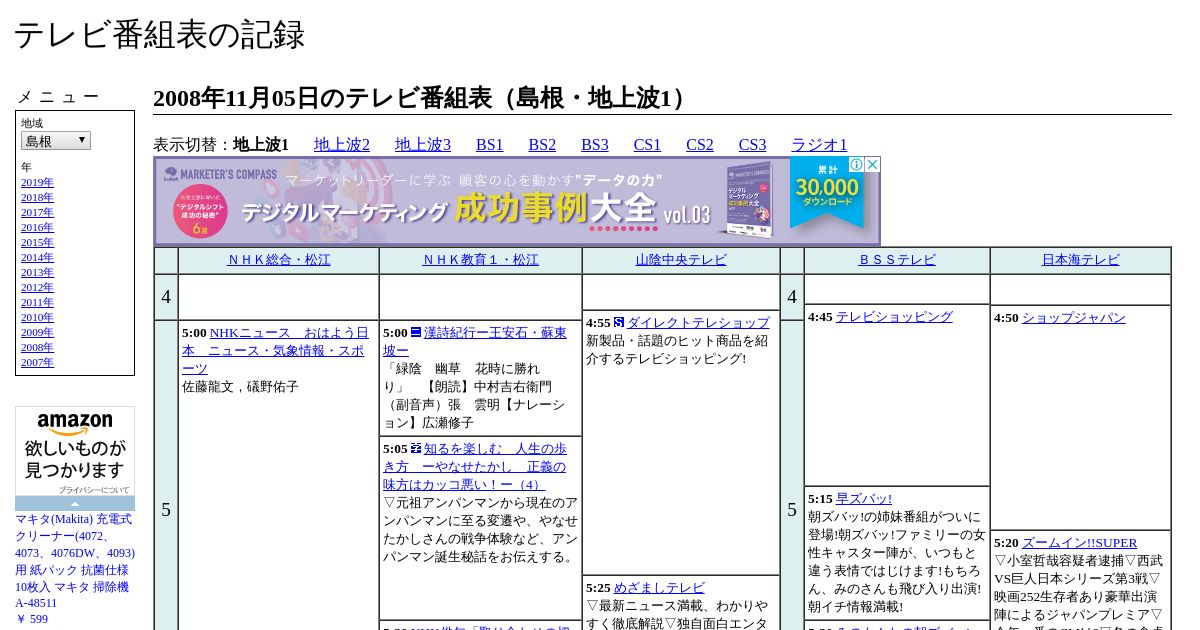The height and width of the screenshot is (630, 1200).
Task: Open channel header 山陰中央テレビ
Action: click(681, 260)
